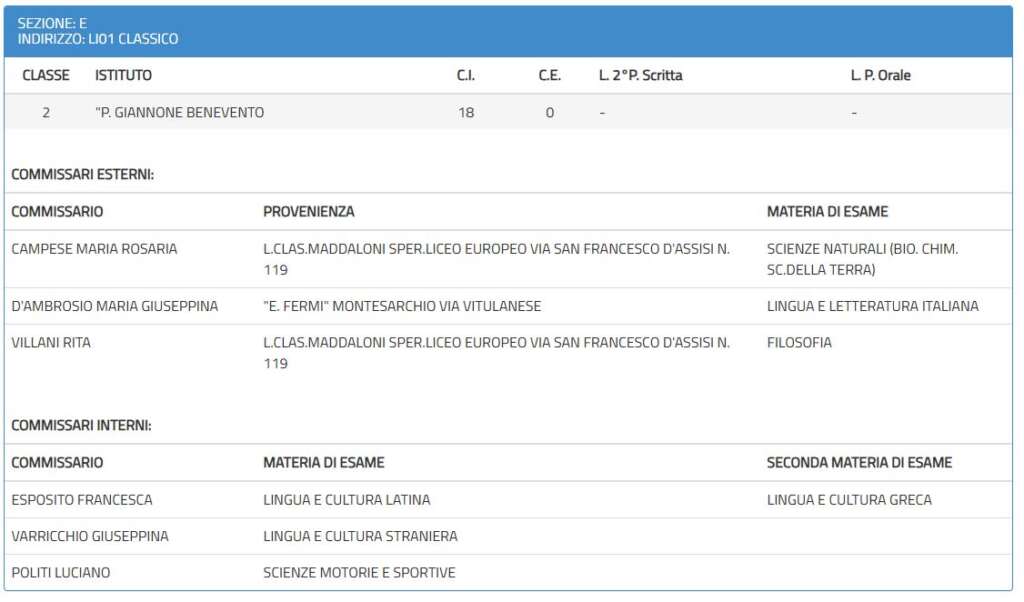Select commissioner VILLANI RITA
This screenshot has width=1024, height=602.
tap(51, 343)
